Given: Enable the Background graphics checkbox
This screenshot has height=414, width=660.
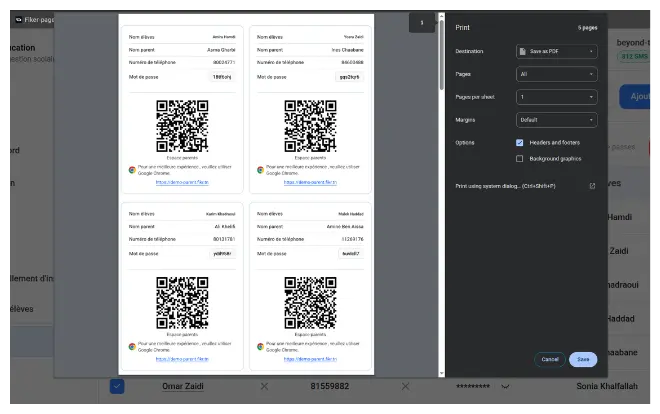Looking at the screenshot, I should click(519, 159).
